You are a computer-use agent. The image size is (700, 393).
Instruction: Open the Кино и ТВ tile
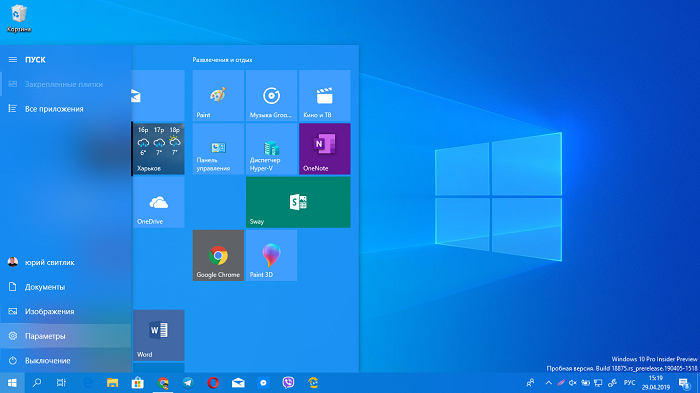pos(325,96)
